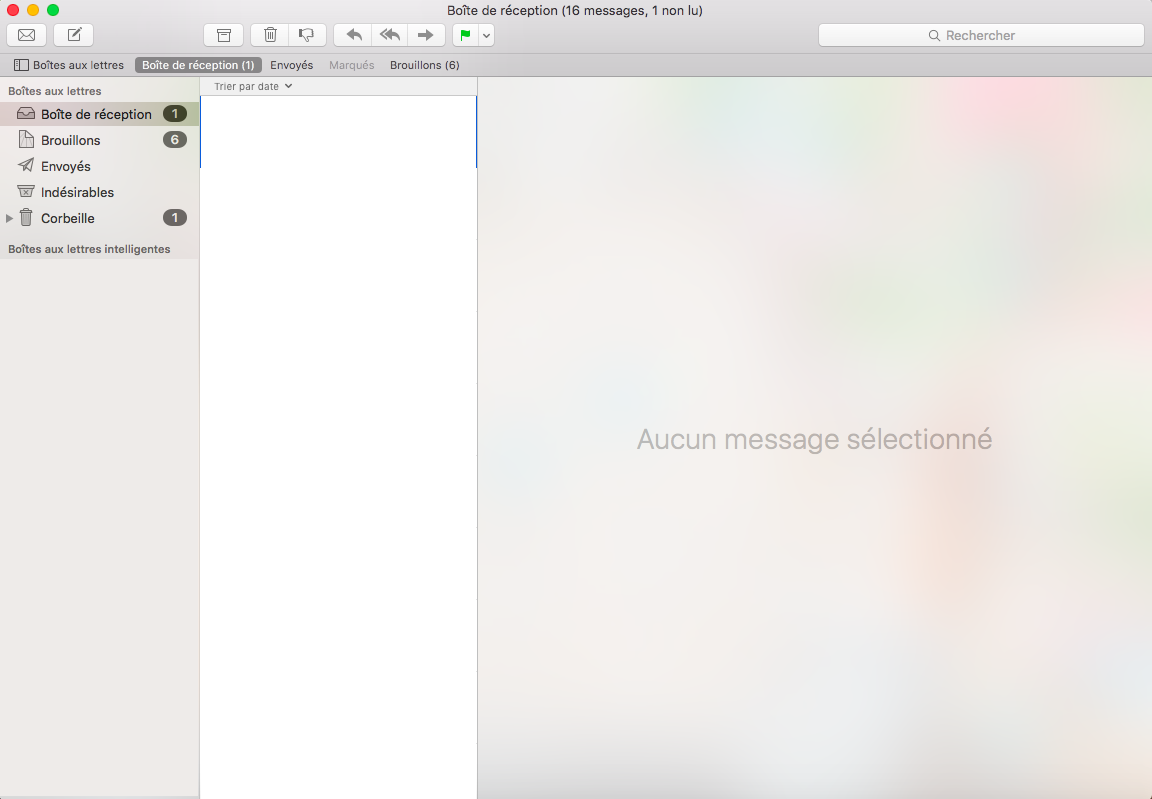
Task: Click the Reply arrow icon
Action: pos(353,35)
